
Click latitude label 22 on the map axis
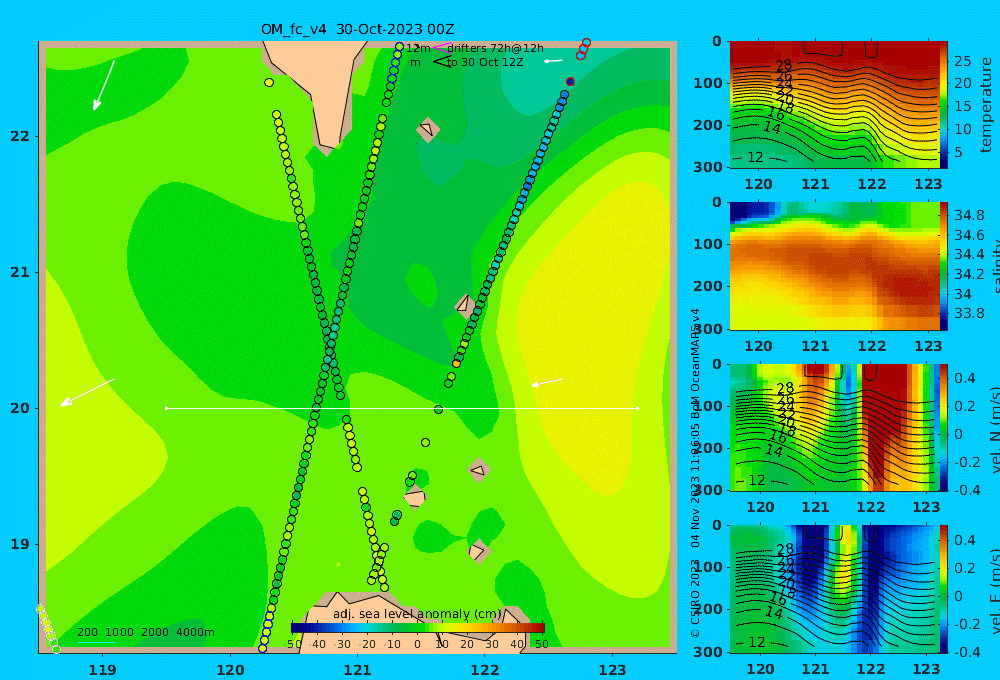tap(20, 136)
